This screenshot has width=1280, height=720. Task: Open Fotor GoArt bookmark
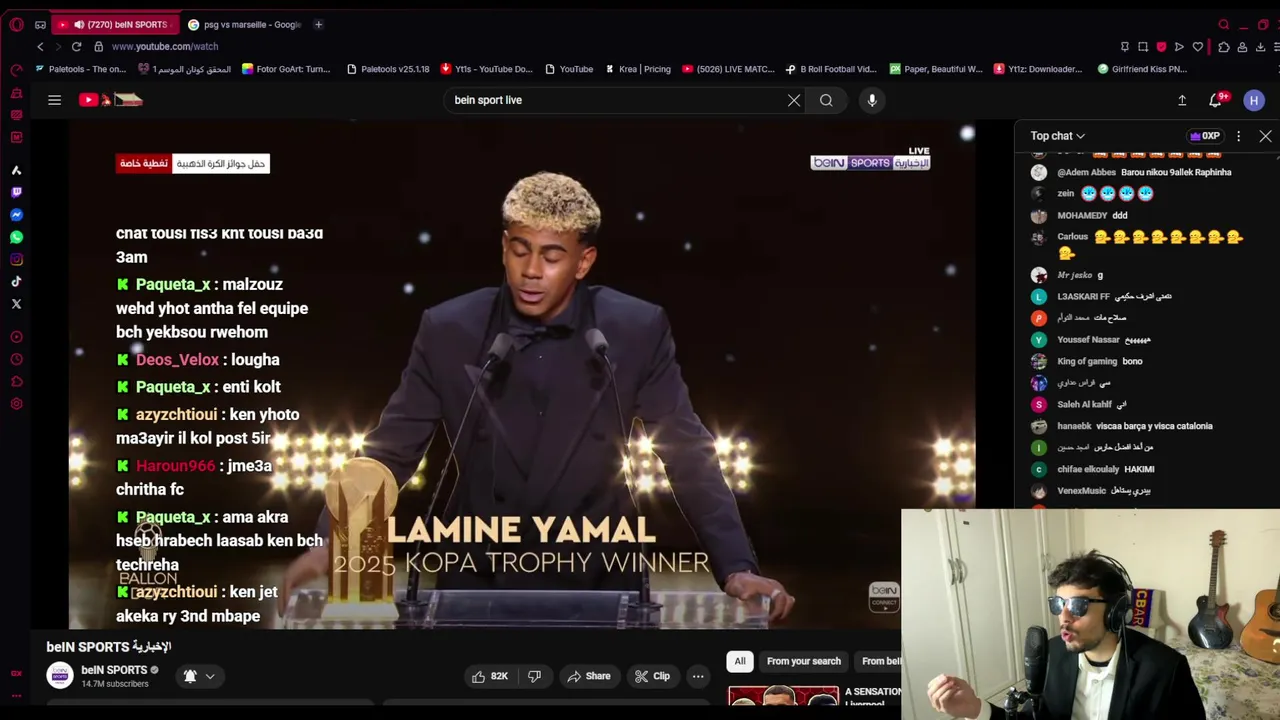click(286, 69)
